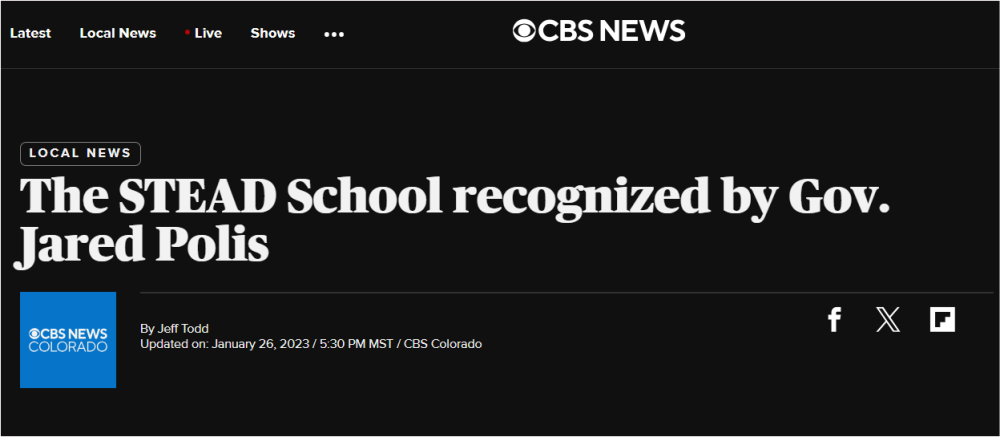Click the eye icon inside the blue Colorado tile
This screenshot has width=1000, height=437.
click(35, 332)
